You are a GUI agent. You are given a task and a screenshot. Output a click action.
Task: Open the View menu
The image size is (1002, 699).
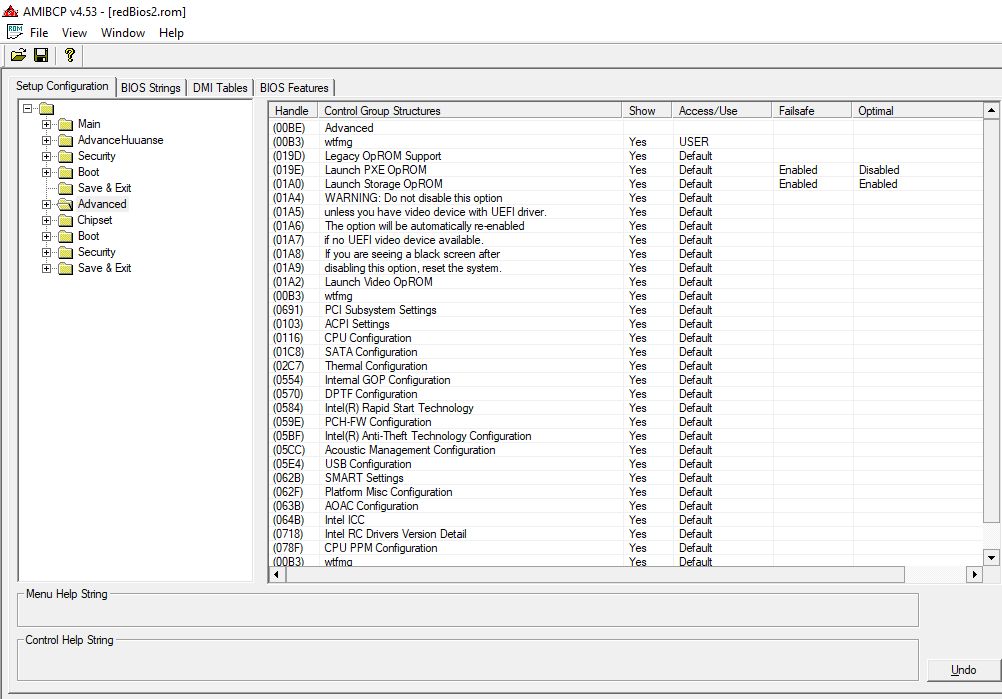point(74,33)
